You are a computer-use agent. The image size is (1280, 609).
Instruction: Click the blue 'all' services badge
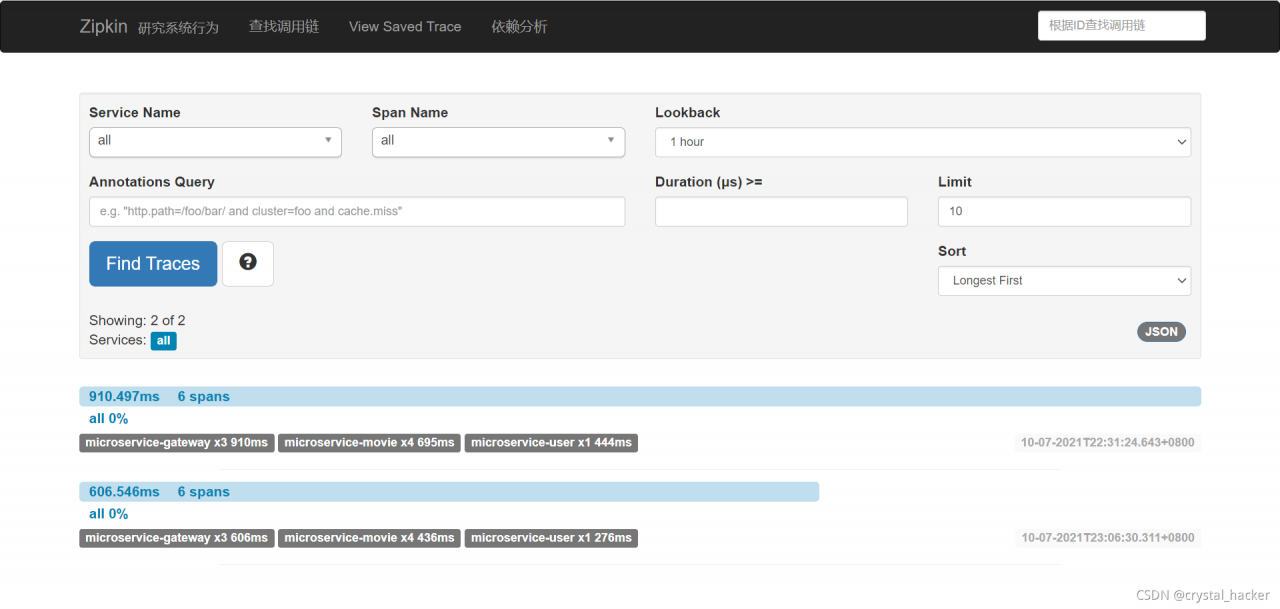[164, 341]
